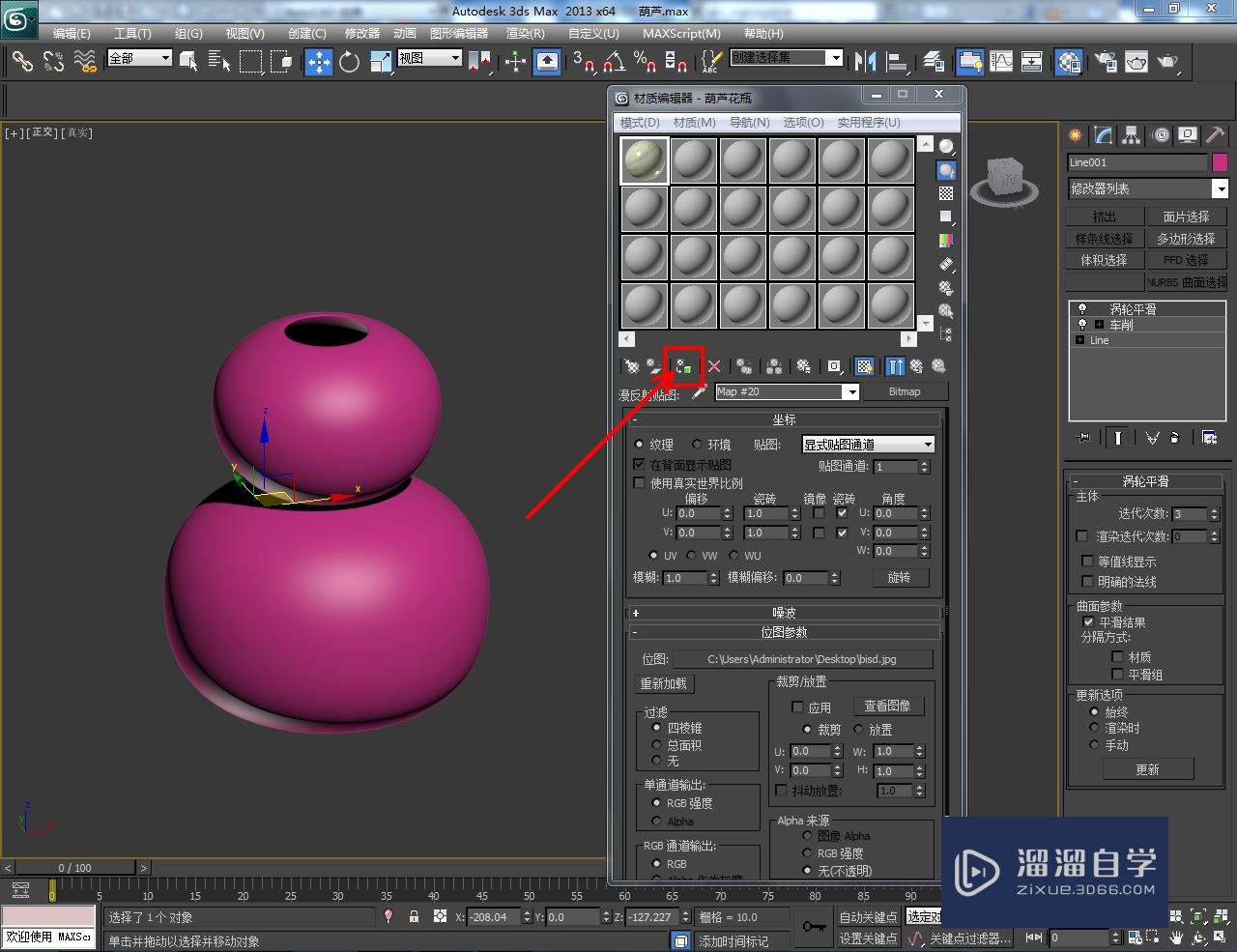Open the Utilities hammer panel tab
The width and height of the screenshot is (1237, 952).
point(1215,135)
